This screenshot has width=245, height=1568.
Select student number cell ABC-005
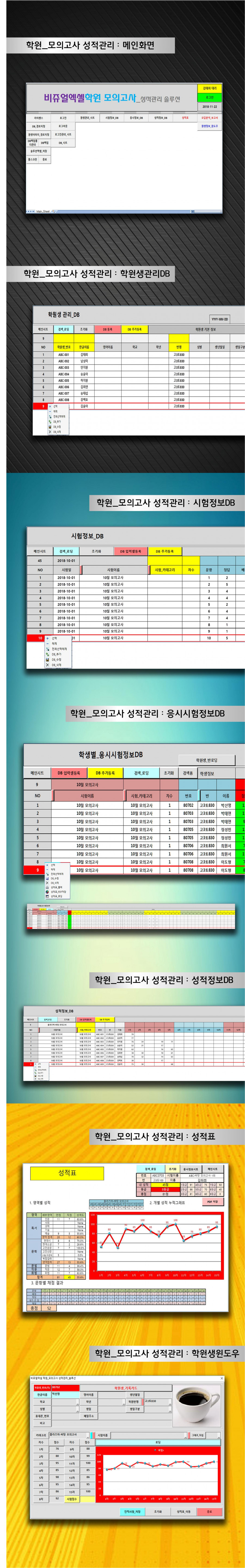coord(63,381)
